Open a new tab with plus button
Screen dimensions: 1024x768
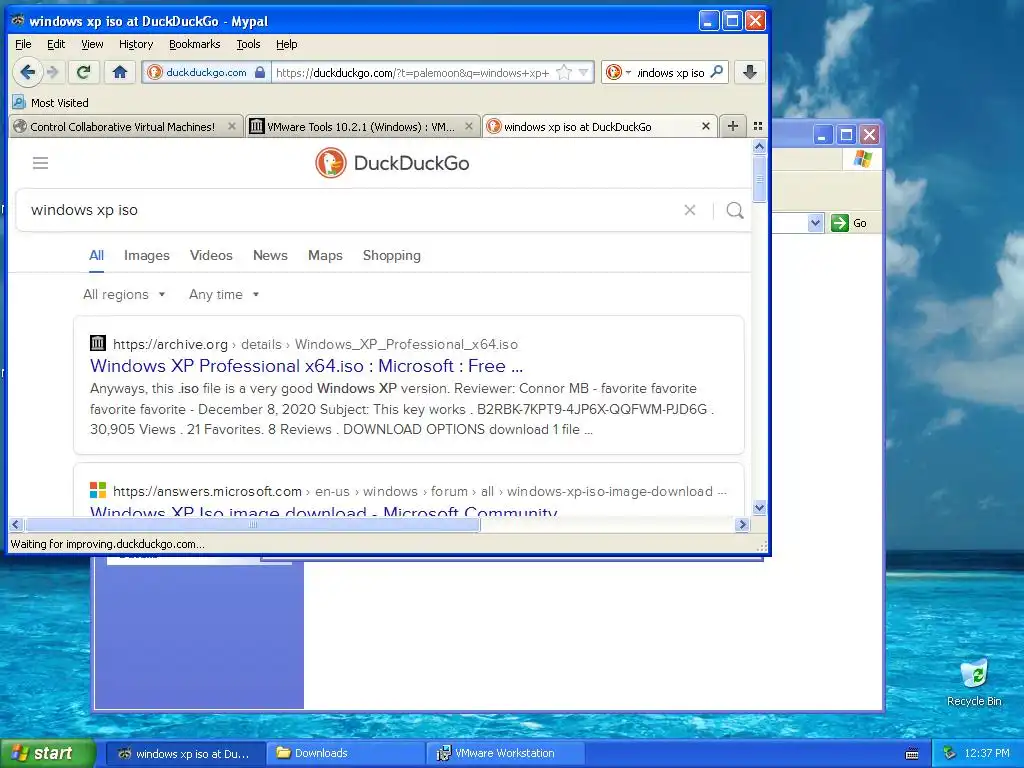pyautogui.click(x=733, y=126)
